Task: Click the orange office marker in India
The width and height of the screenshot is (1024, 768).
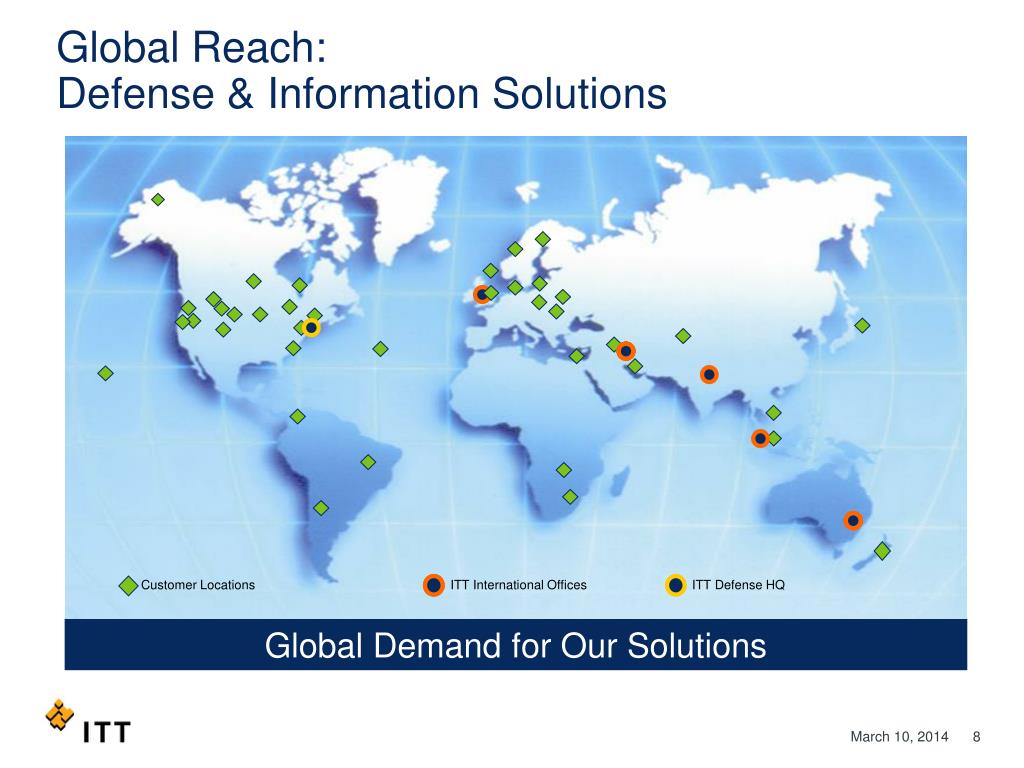Action: 709,374
